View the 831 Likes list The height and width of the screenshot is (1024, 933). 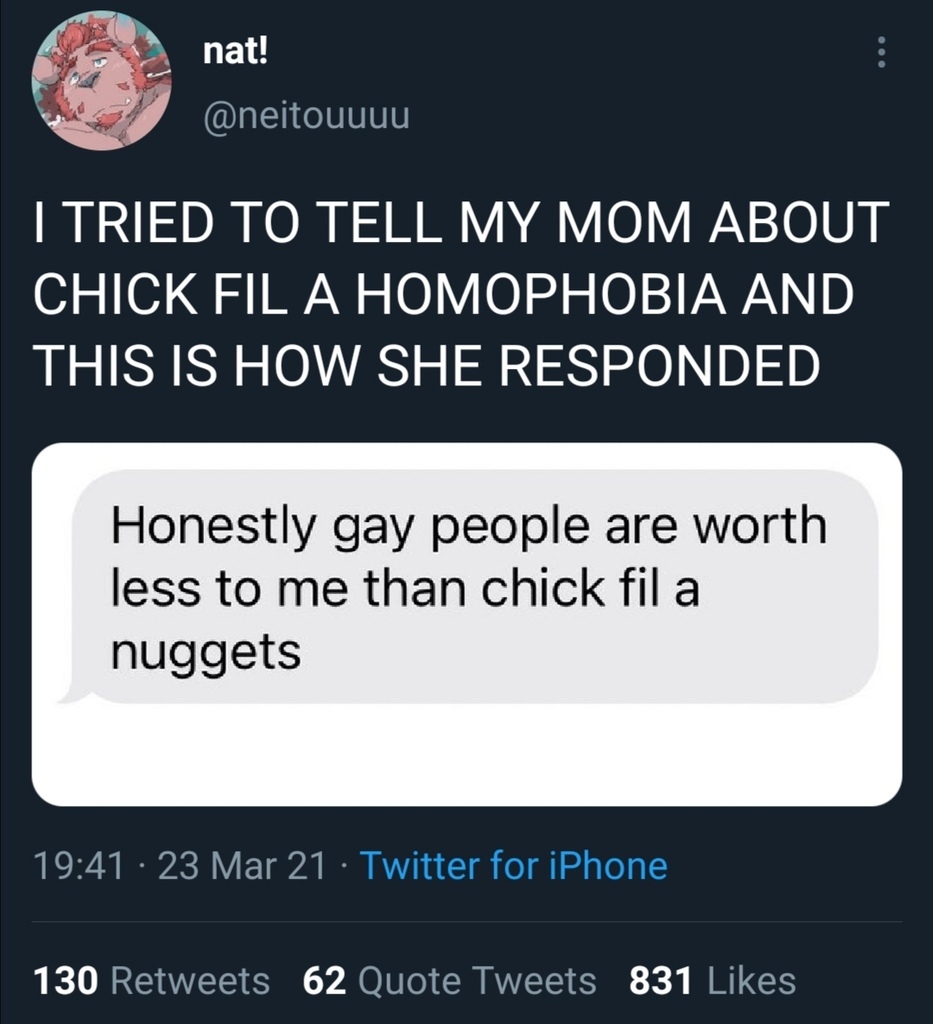click(x=712, y=981)
